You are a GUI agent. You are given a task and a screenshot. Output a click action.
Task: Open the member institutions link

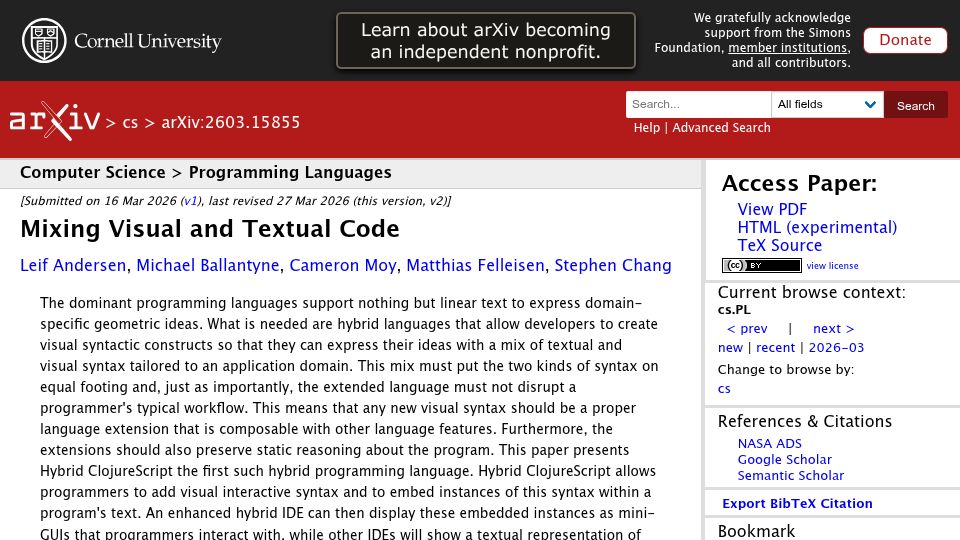pos(787,47)
